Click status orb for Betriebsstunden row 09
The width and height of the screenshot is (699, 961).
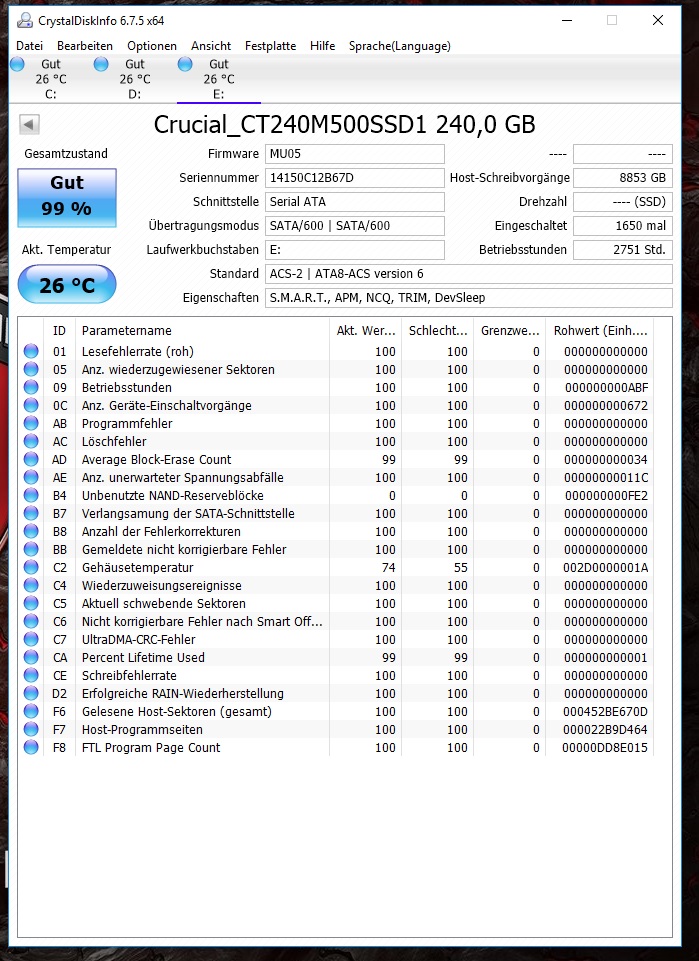[31, 387]
